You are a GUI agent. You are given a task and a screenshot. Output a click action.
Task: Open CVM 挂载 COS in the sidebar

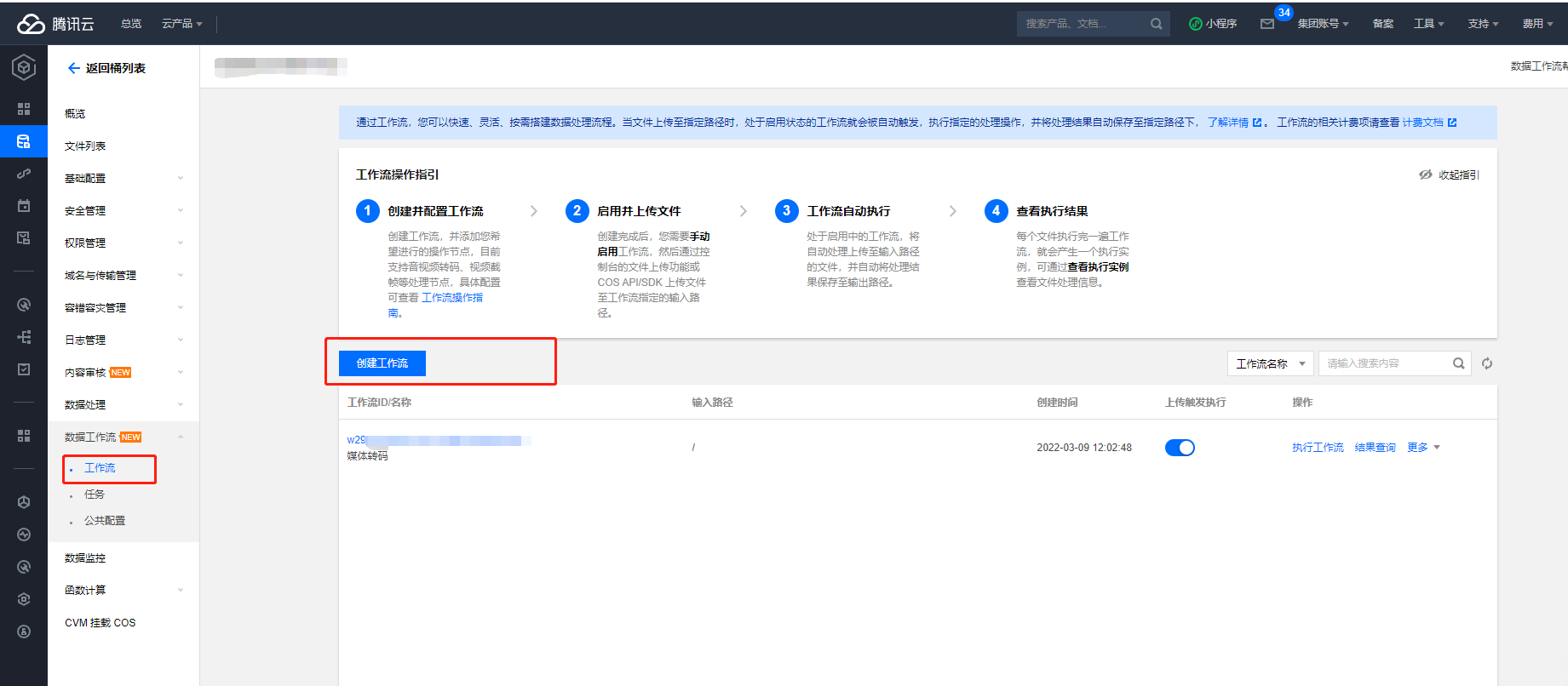101,623
